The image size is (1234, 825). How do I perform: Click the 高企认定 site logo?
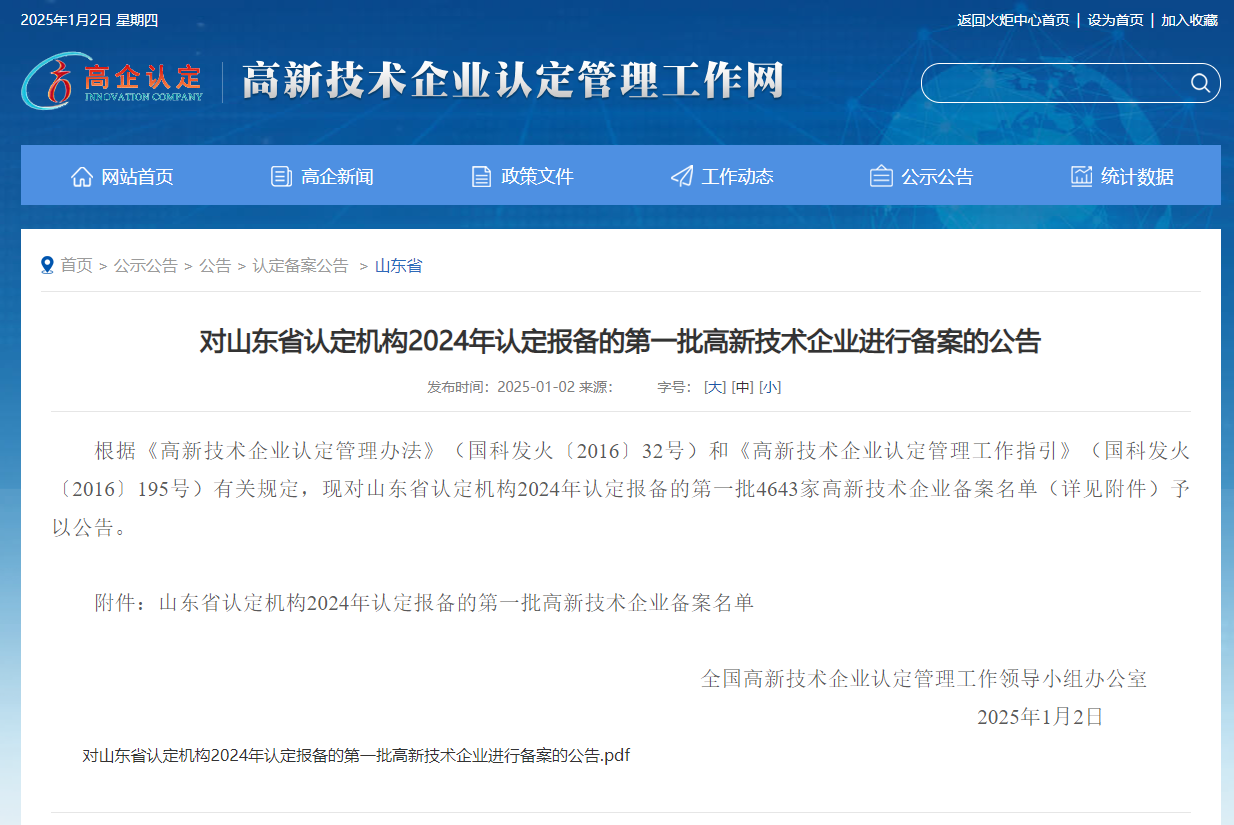point(112,80)
